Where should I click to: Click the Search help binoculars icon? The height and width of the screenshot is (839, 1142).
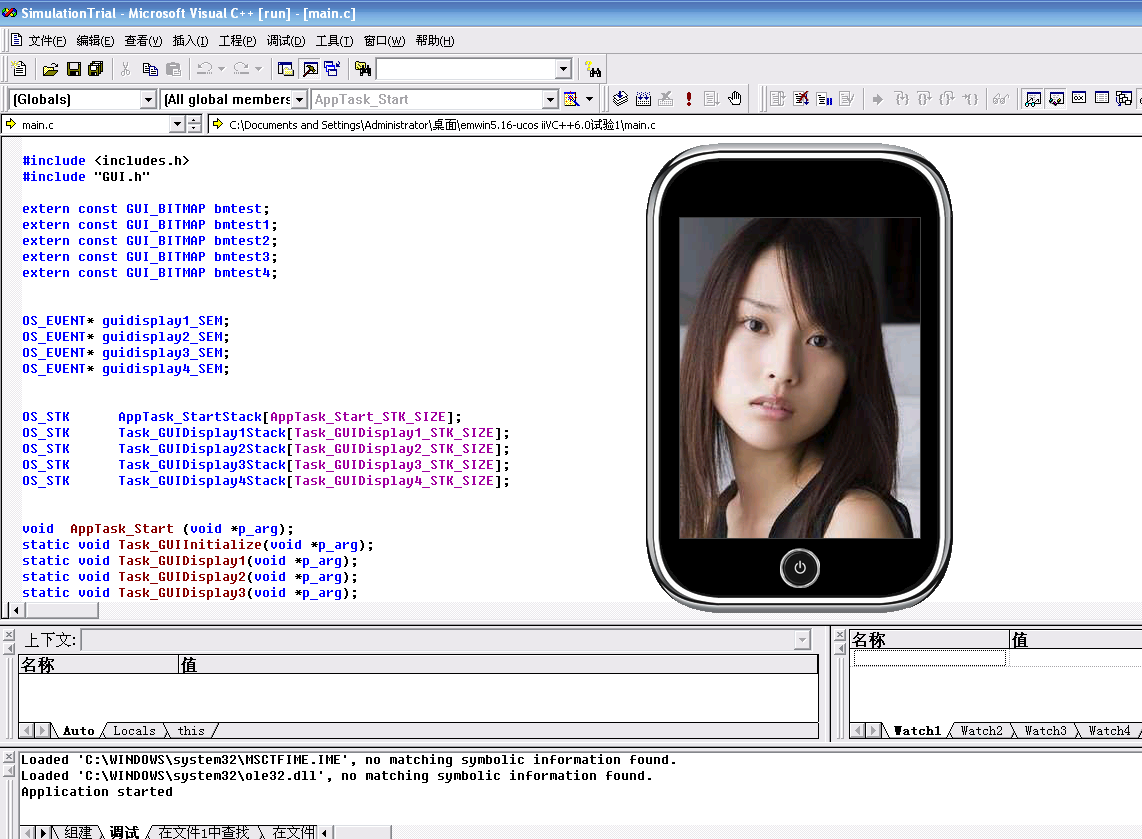pos(594,69)
